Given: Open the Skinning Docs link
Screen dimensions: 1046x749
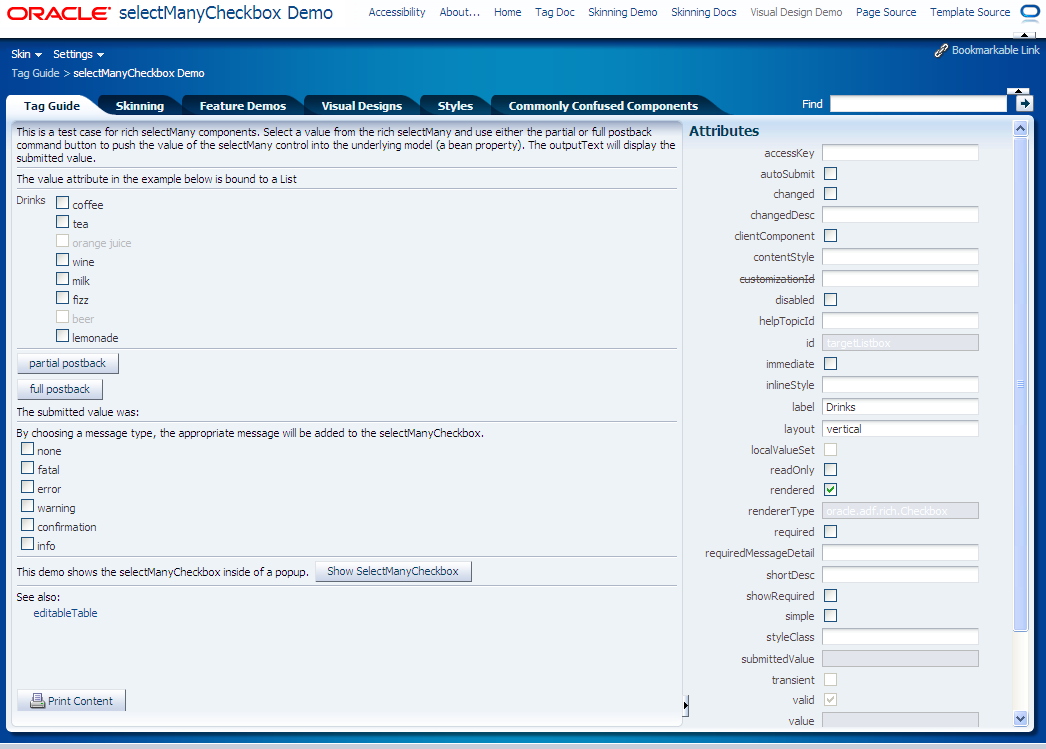Looking at the screenshot, I should coord(704,12).
